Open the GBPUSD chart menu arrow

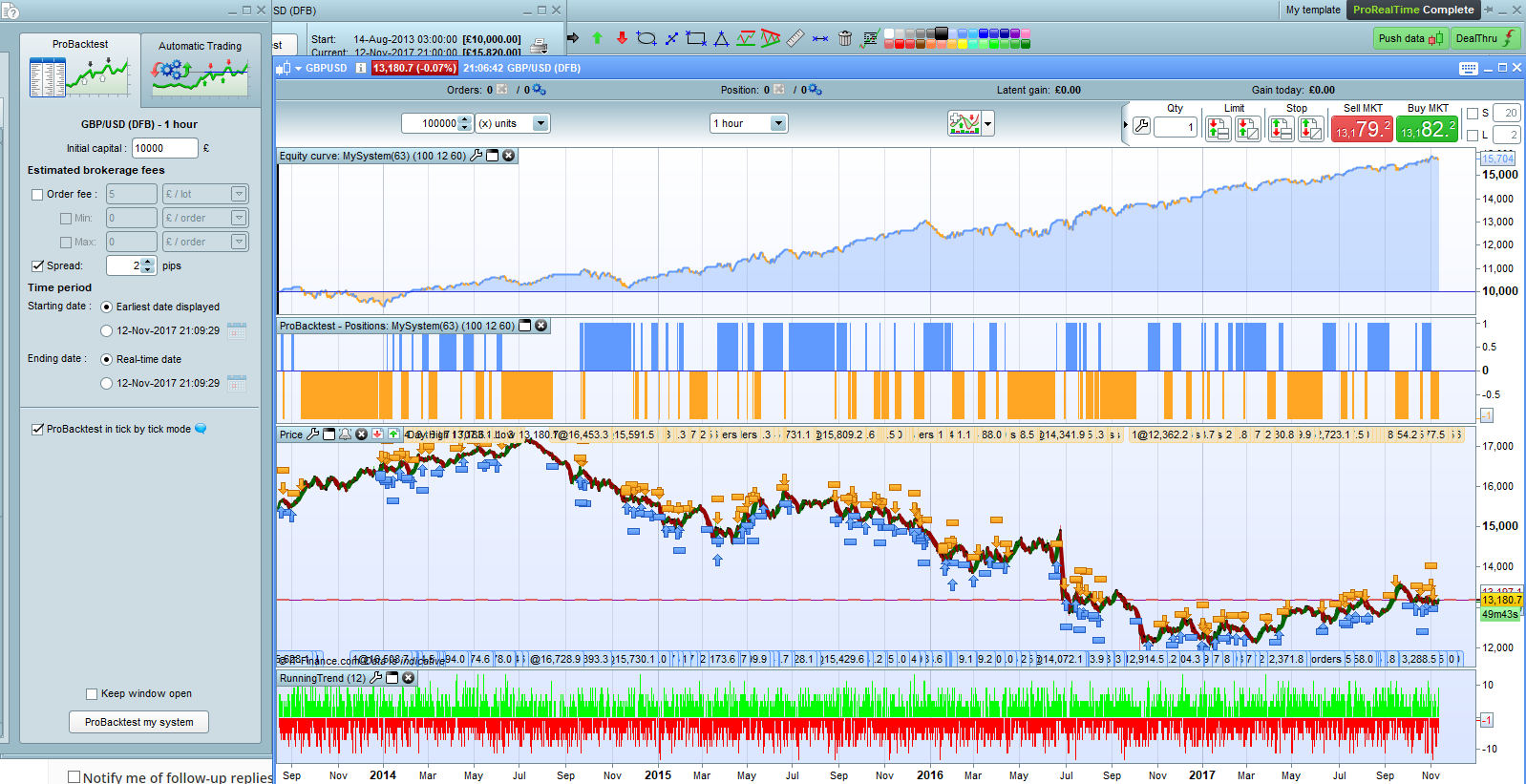tap(298, 68)
